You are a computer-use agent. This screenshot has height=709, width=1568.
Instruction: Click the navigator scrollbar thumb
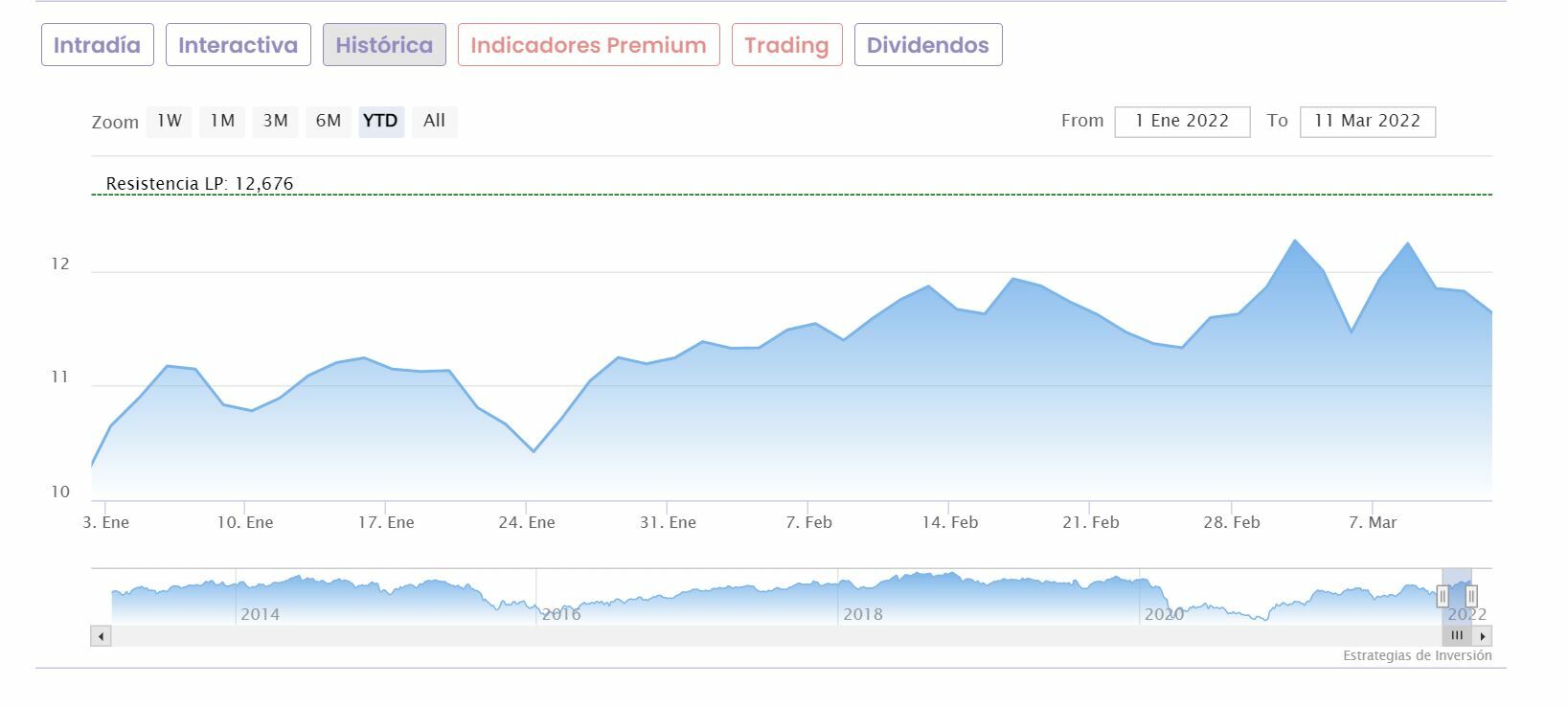click(x=1457, y=635)
